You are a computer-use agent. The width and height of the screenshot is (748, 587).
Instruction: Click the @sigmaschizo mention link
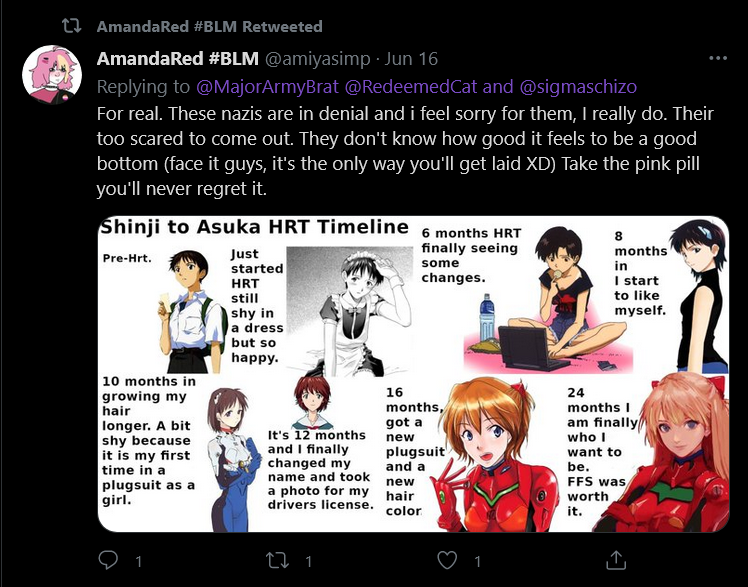coord(578,87)
